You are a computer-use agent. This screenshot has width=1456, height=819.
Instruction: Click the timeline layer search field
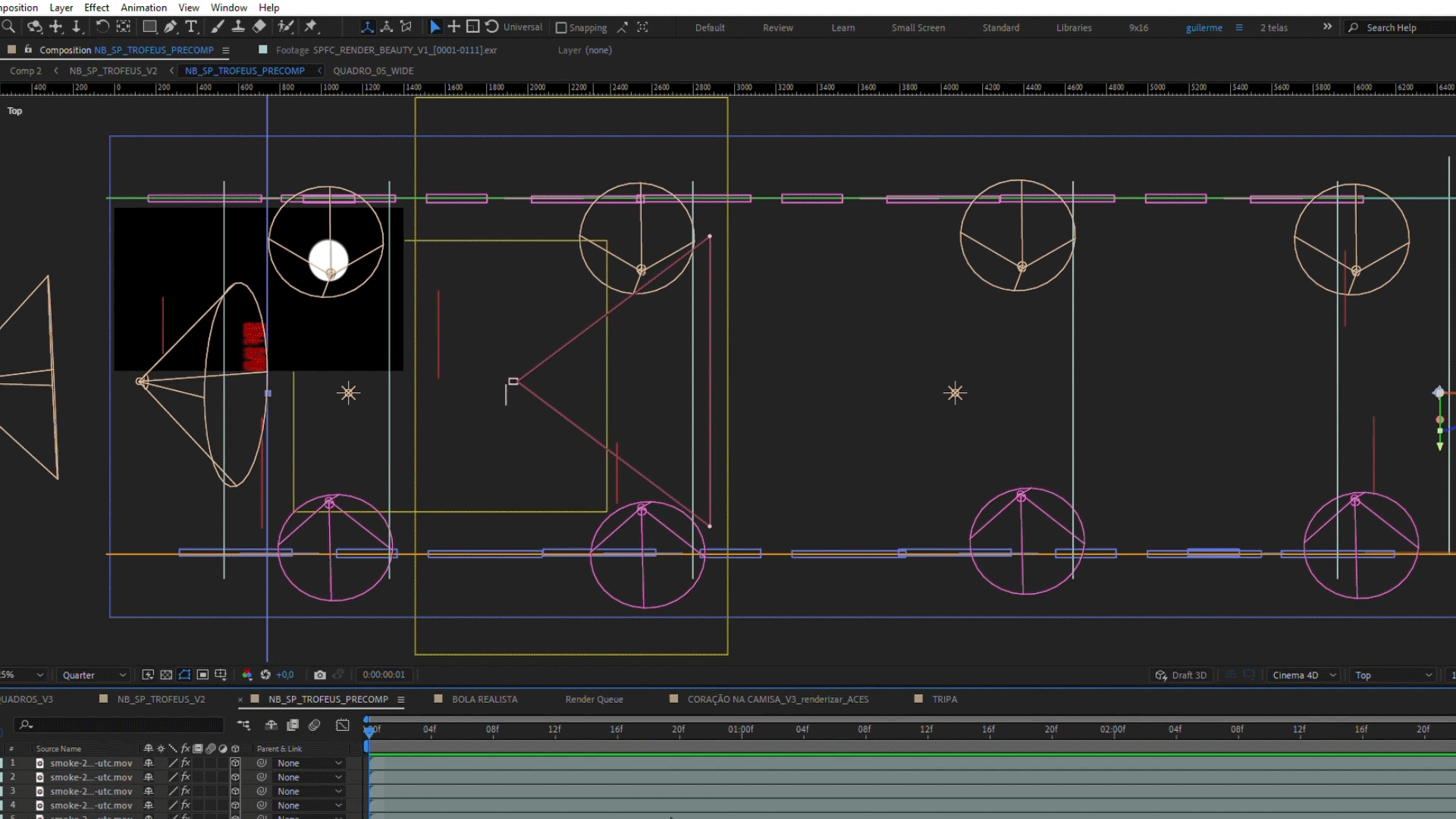[x=121, y=725]
